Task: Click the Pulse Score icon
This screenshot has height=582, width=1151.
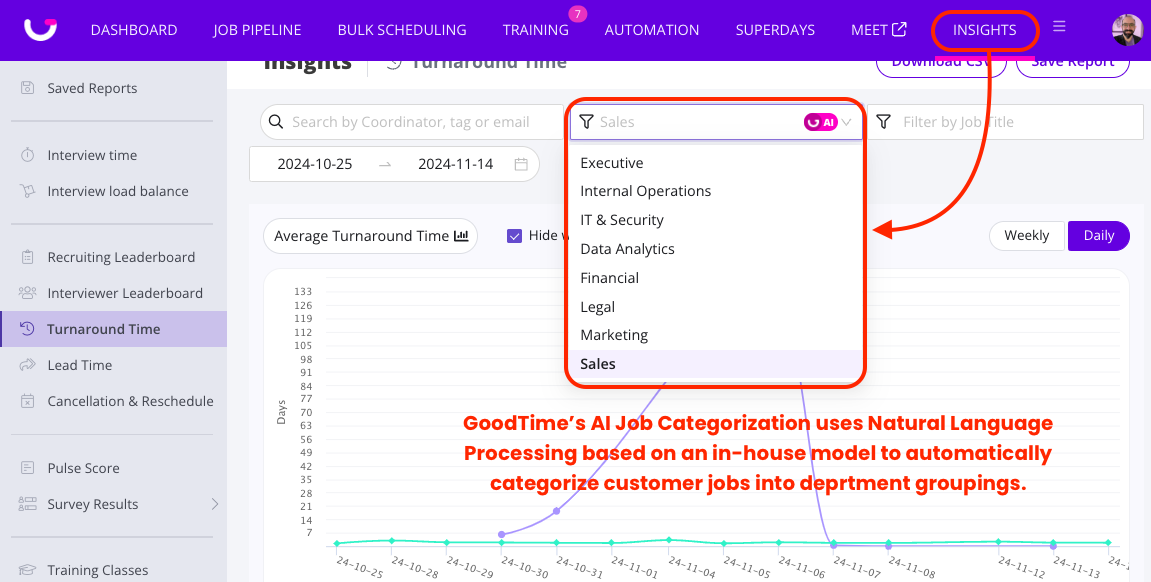Action: pos(27,468)
